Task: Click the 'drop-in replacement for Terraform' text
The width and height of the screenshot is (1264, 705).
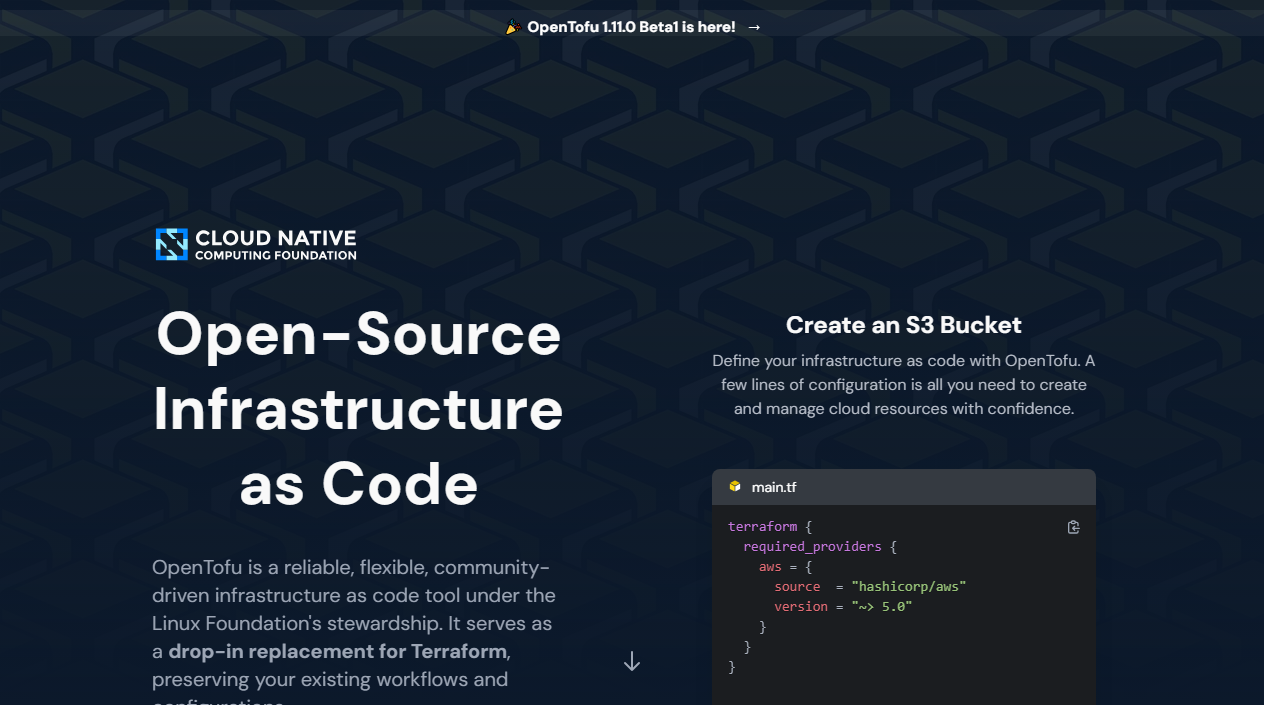Action: click(338, 651)
